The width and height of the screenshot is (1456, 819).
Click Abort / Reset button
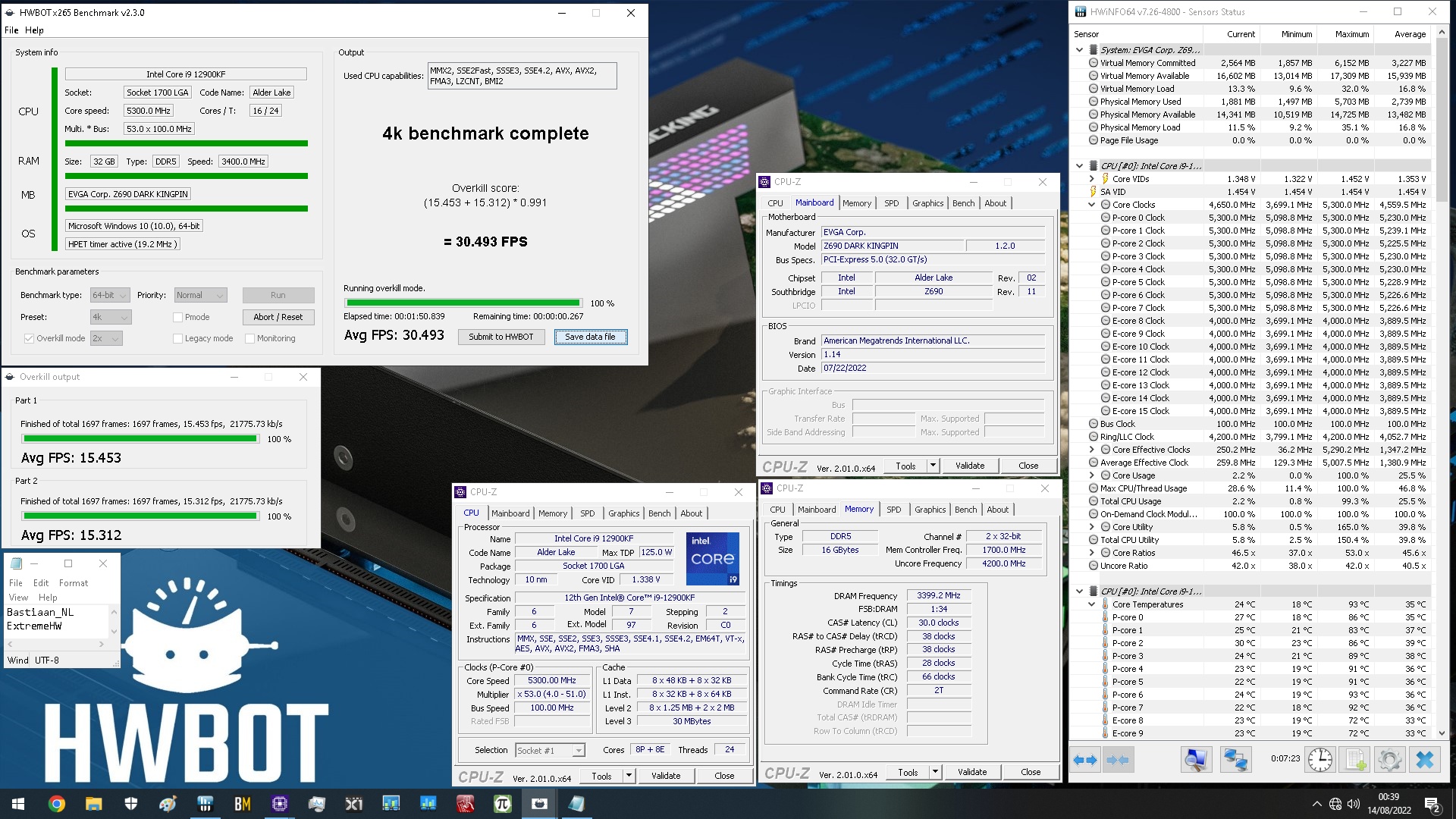click(x=278, y=317)
